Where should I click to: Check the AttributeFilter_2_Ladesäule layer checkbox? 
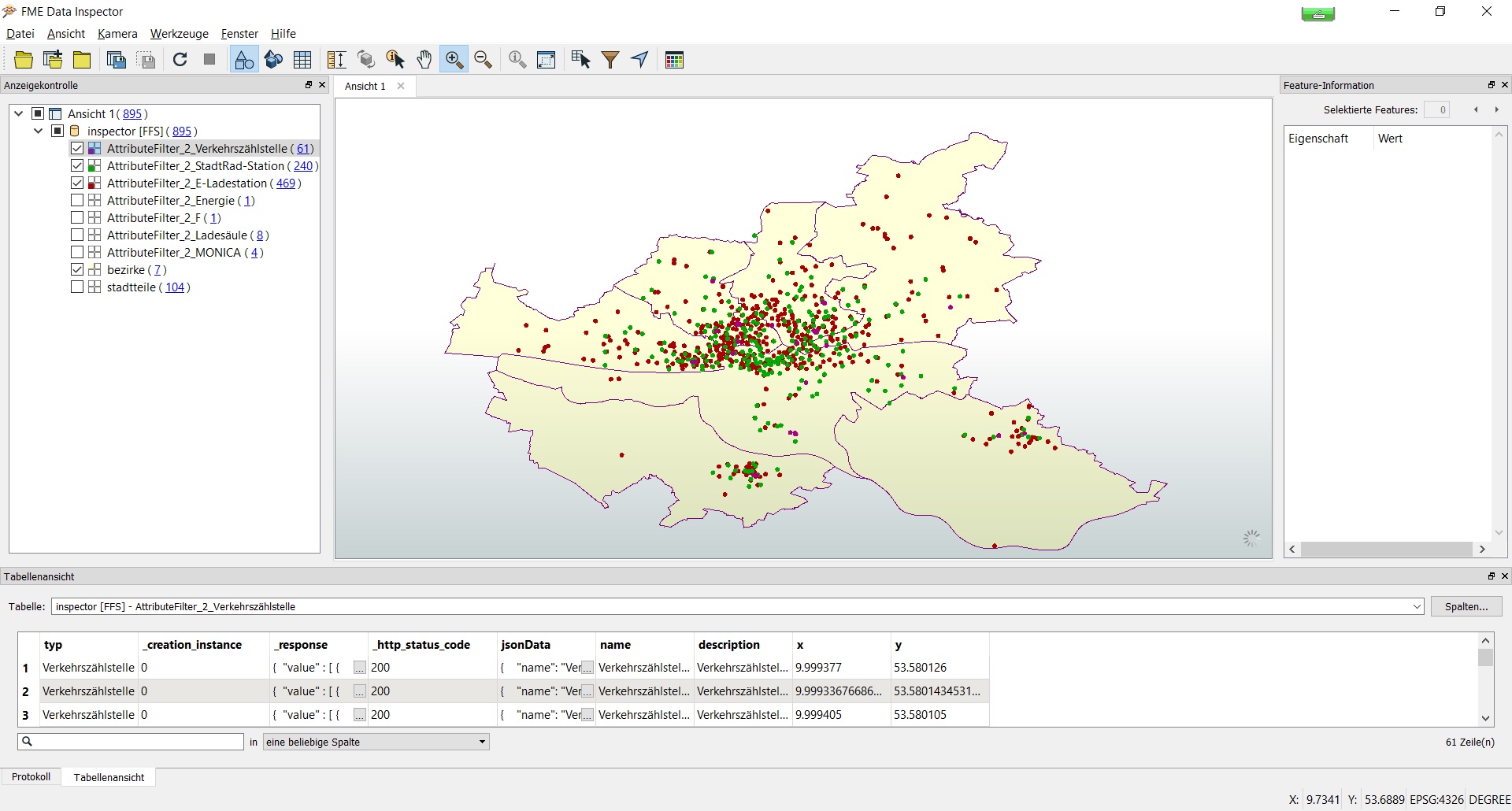(77, 235)
